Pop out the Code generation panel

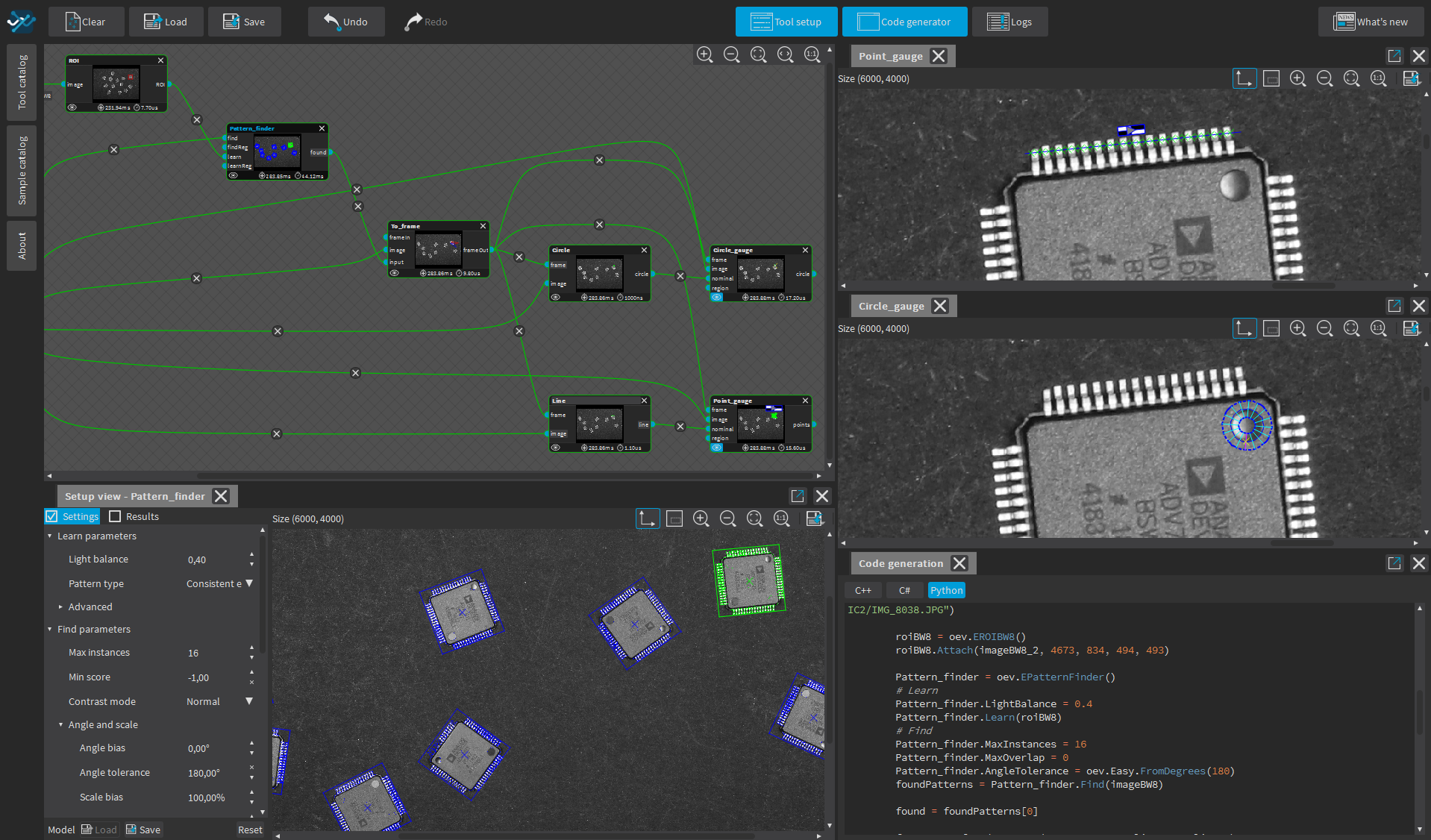pos(1394,563)
